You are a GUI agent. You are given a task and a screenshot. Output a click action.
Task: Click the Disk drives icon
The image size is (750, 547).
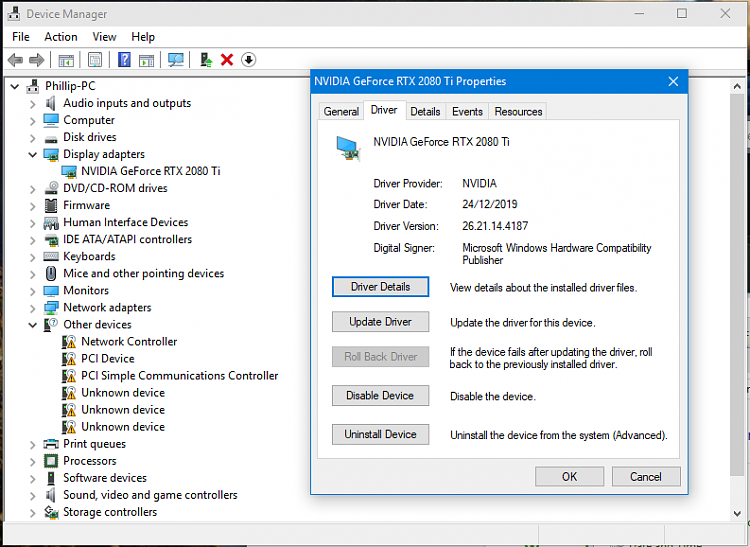51,139
